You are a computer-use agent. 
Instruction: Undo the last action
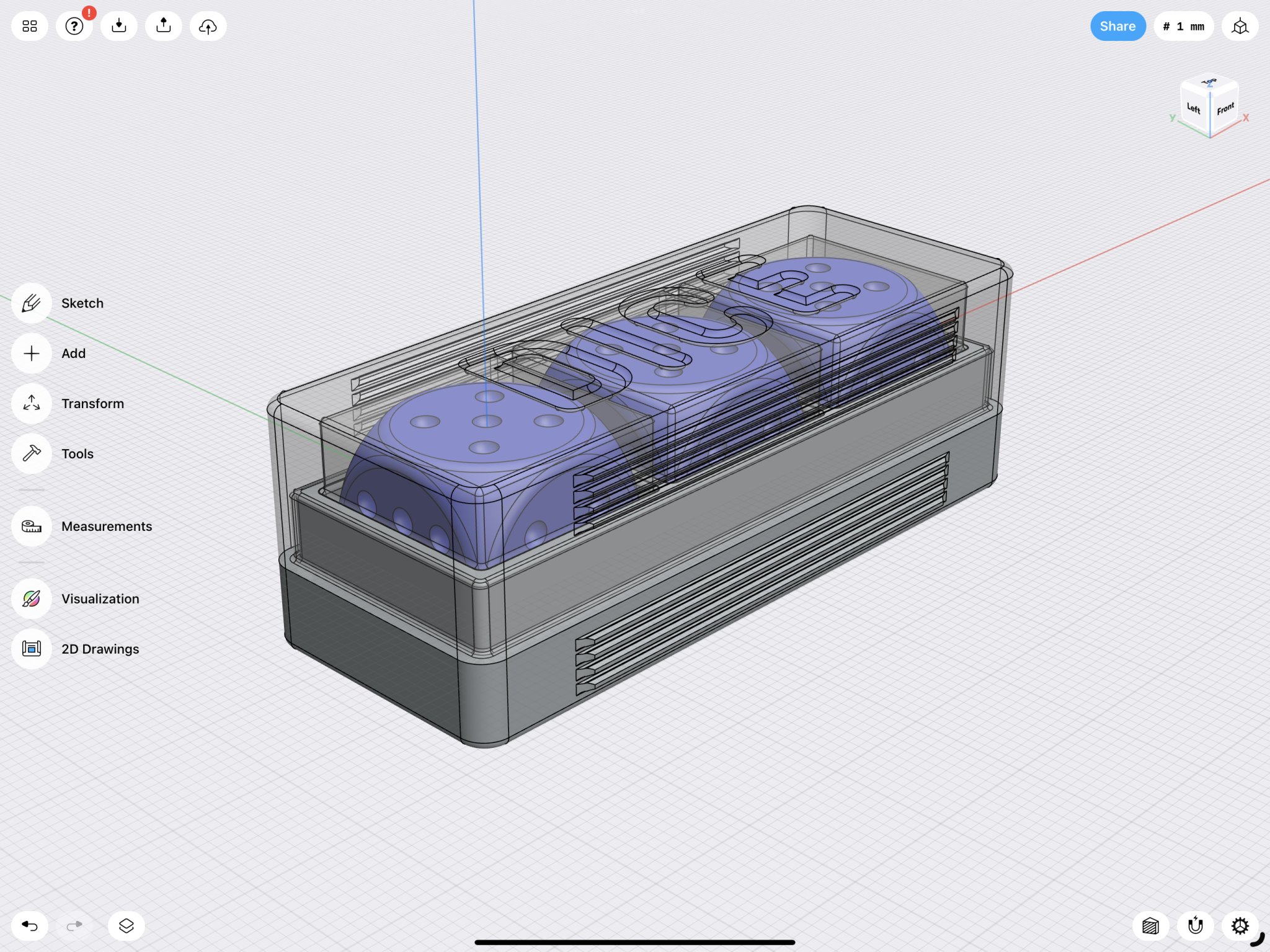click(x=30, y=926)
